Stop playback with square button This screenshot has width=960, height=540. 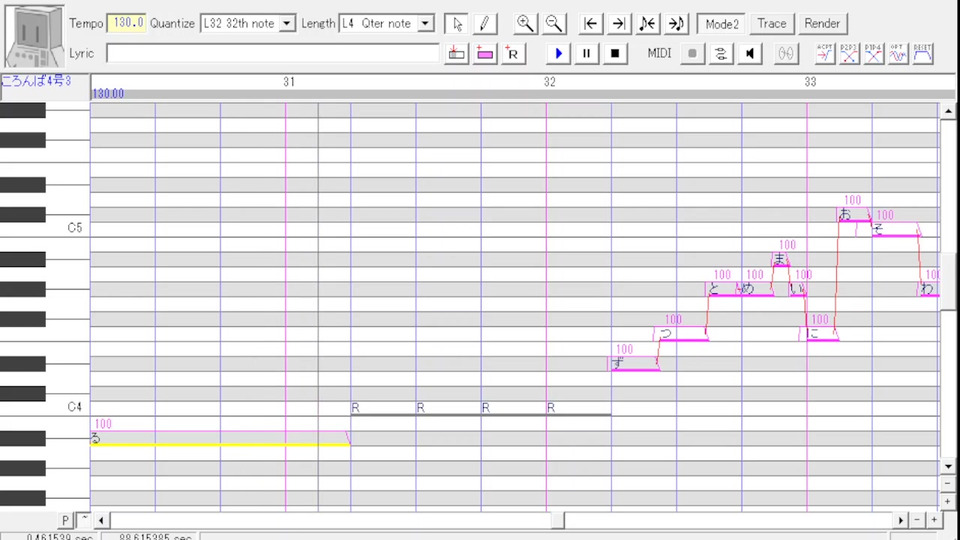[x=615, y=53]
